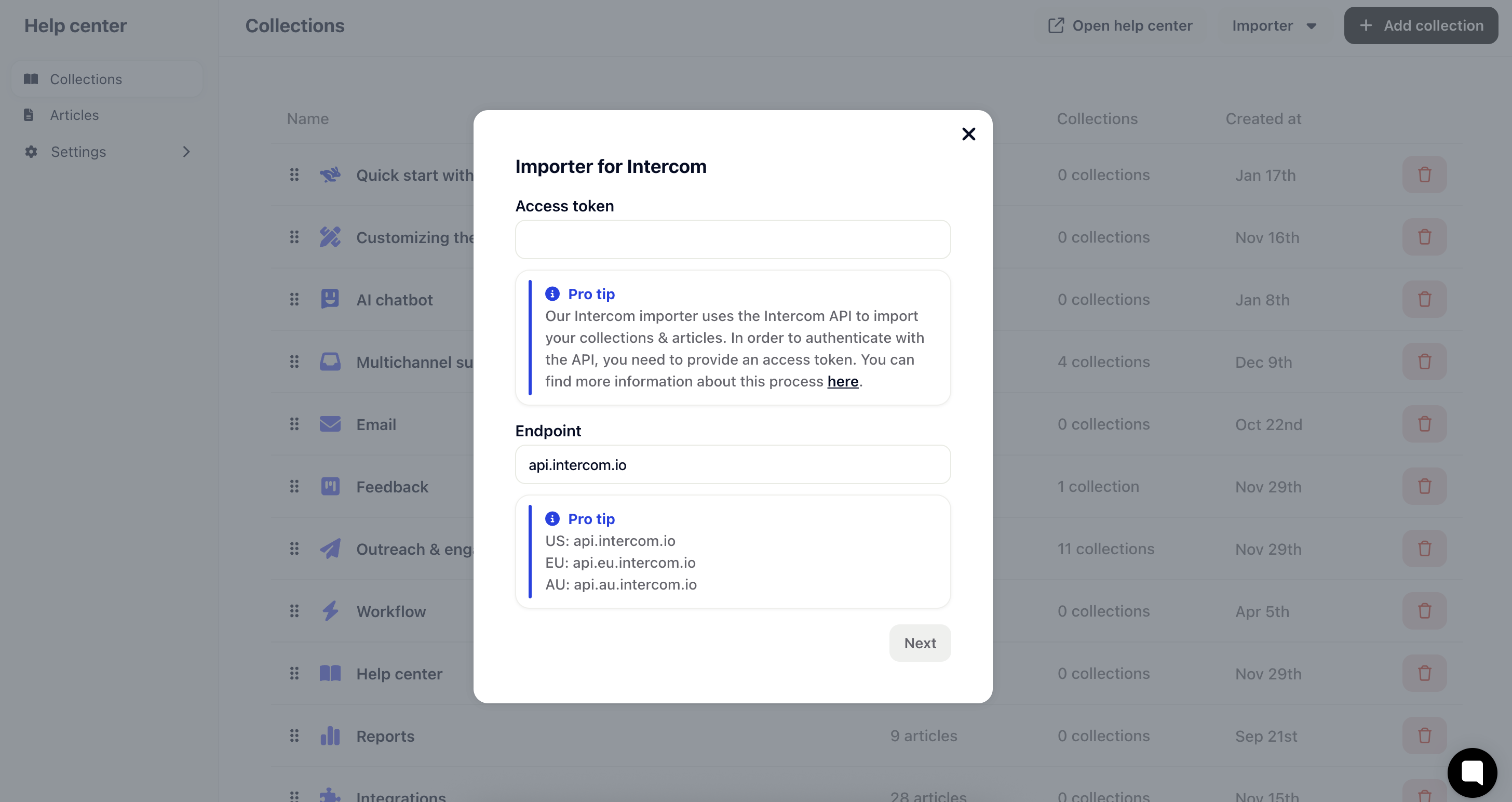This screenshot has width=1512, height=802.
Task: Click '1 collection' in Feedback row
Action: pyautogui.click(x=1098, y=487)
